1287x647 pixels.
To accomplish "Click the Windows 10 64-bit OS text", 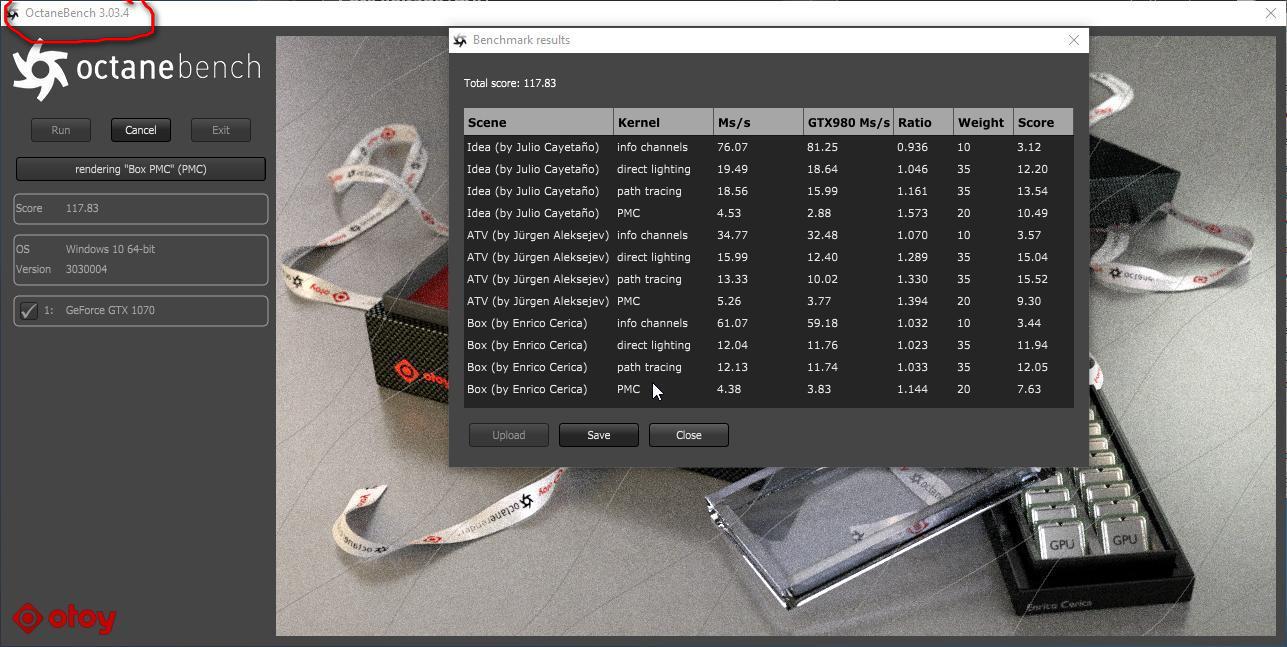I will pyautogui.click(x=110, y=249).
